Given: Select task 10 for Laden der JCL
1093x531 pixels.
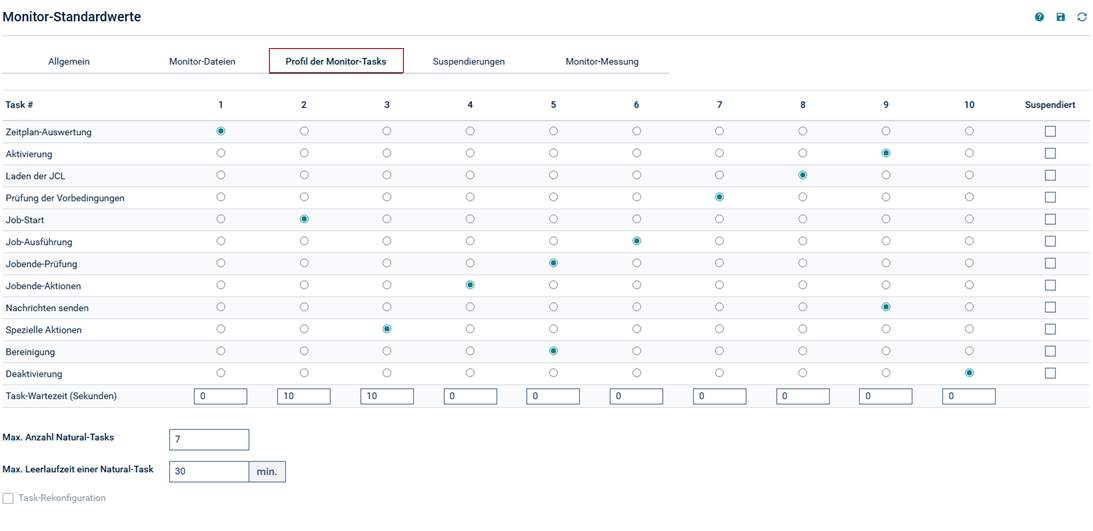Looking at the screenshot, I should [x=969, y=175].
